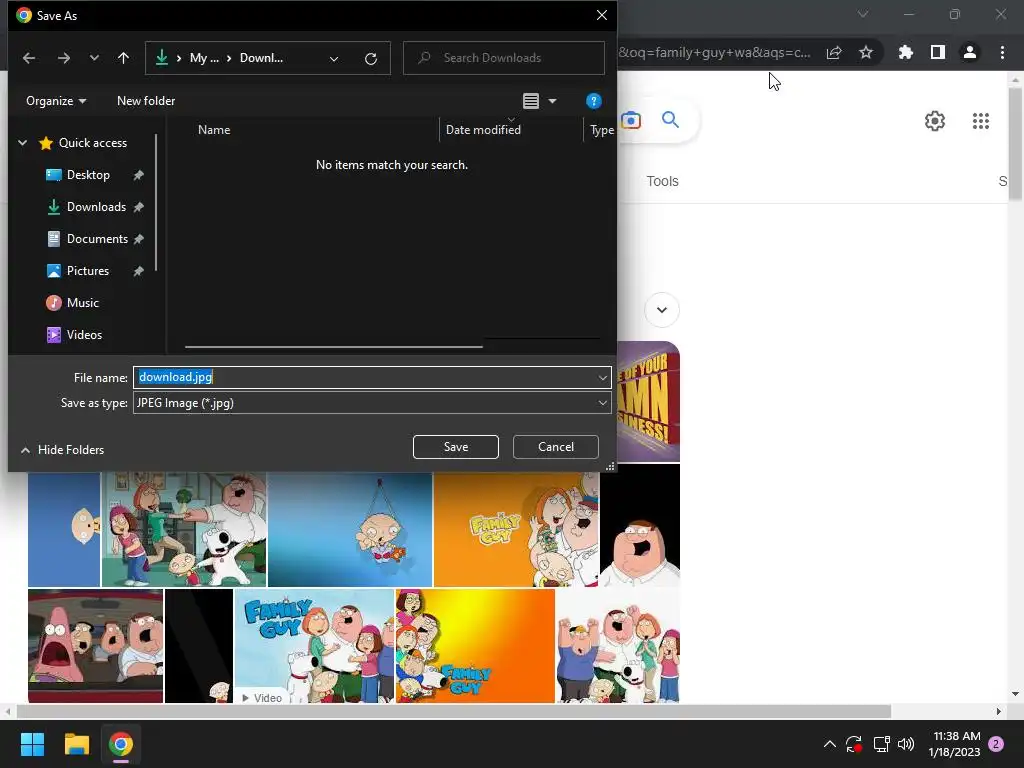Expand the File name dropdown
This screenshot has width=1024, height=768.
point(602,377)
